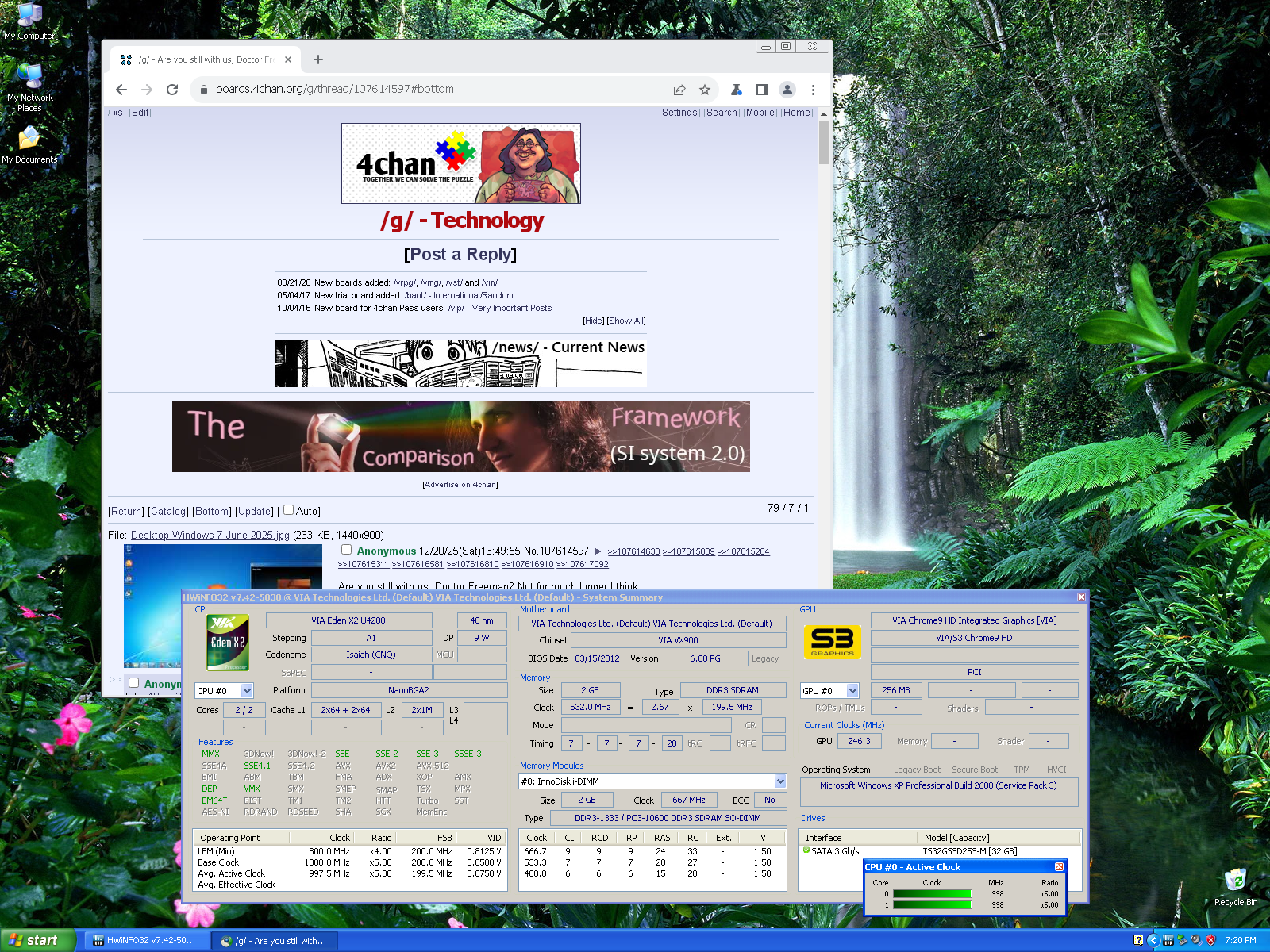Viewport: 1270px width, 952px height.
Task: Click the VIA Eden X2 CPU logo
Action: click(227, 643)
